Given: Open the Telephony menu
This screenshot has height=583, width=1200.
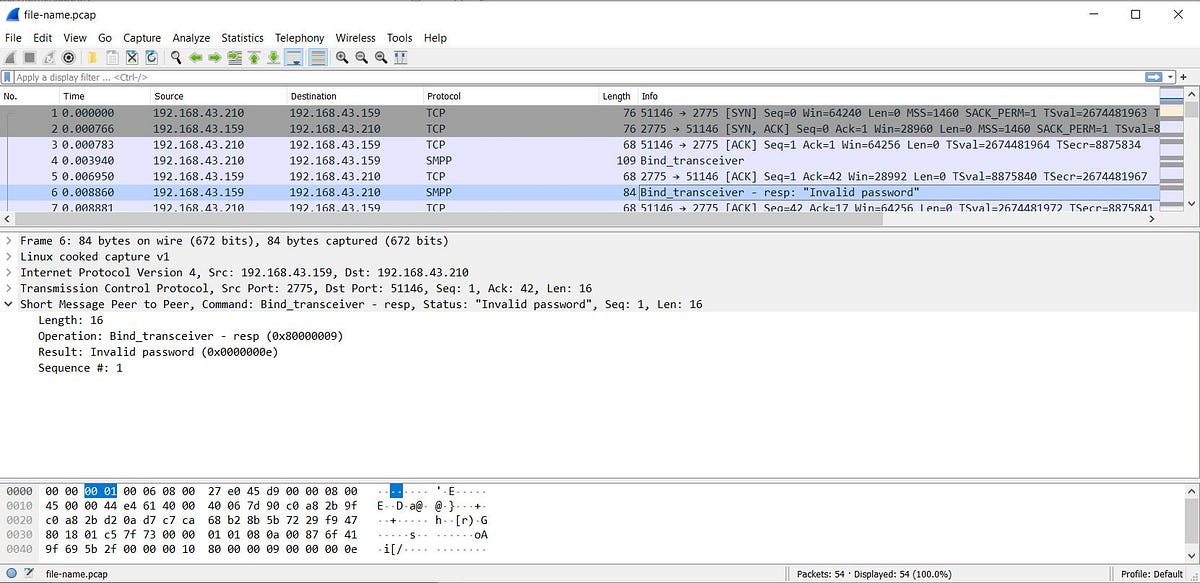Looking at the screenshot, I should 299,38.
